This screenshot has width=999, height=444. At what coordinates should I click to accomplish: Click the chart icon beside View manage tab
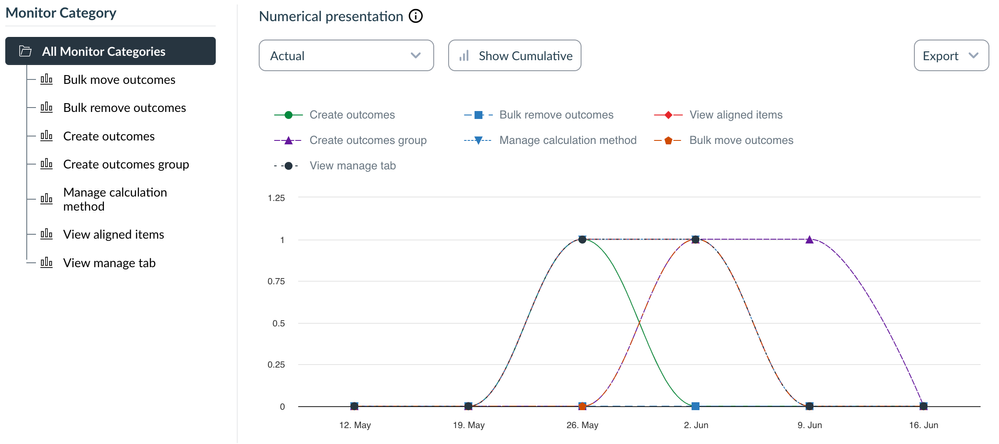46,263
